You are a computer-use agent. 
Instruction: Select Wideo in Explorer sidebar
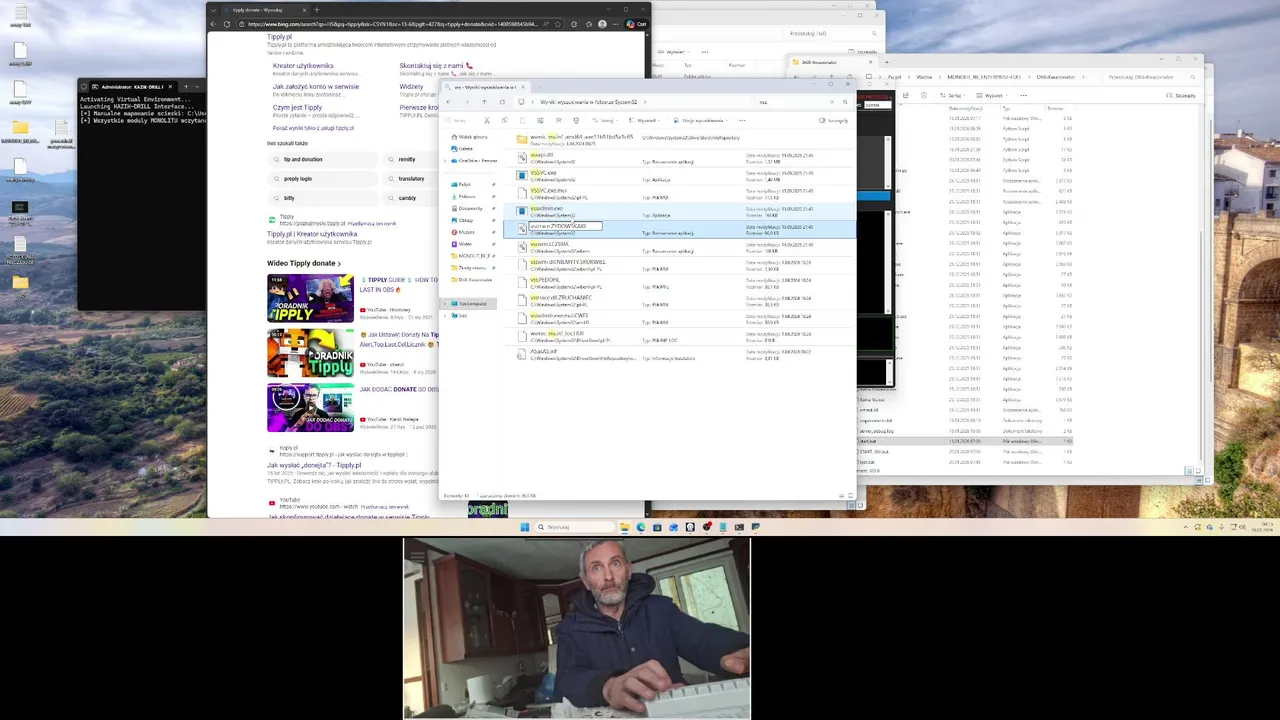tap(465, 244)
